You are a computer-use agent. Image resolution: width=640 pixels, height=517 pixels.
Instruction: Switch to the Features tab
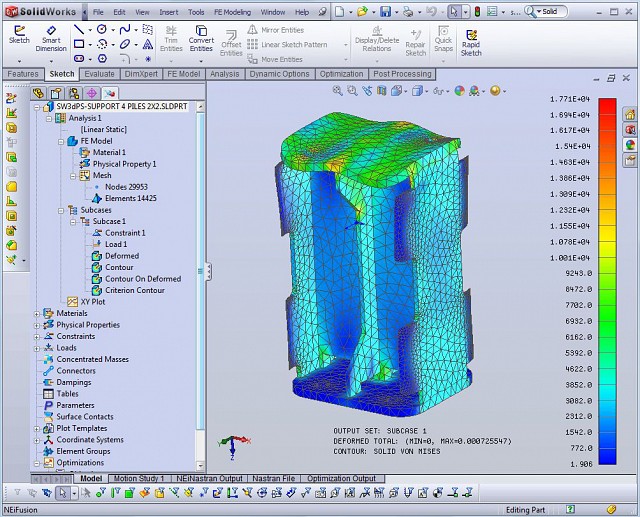point(23,74)
